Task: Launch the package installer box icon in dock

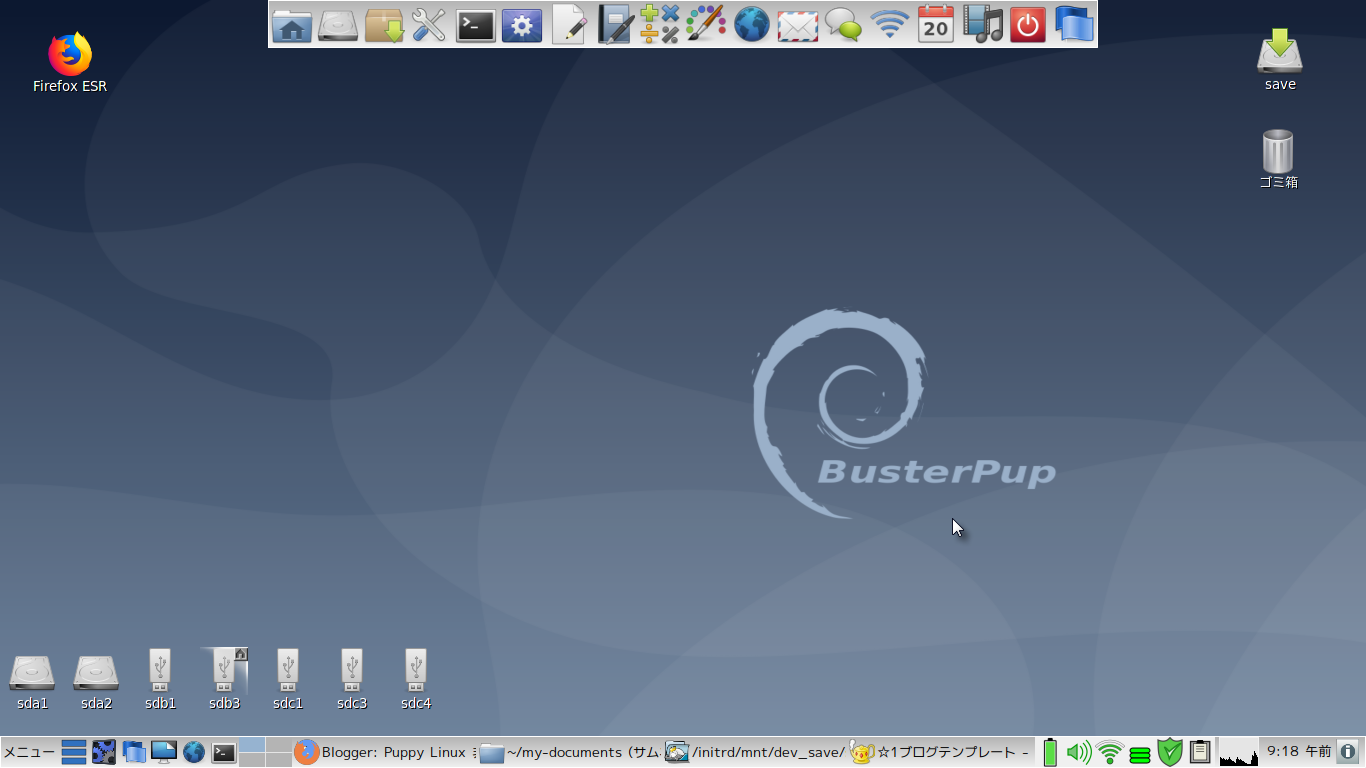Action: 384,25
